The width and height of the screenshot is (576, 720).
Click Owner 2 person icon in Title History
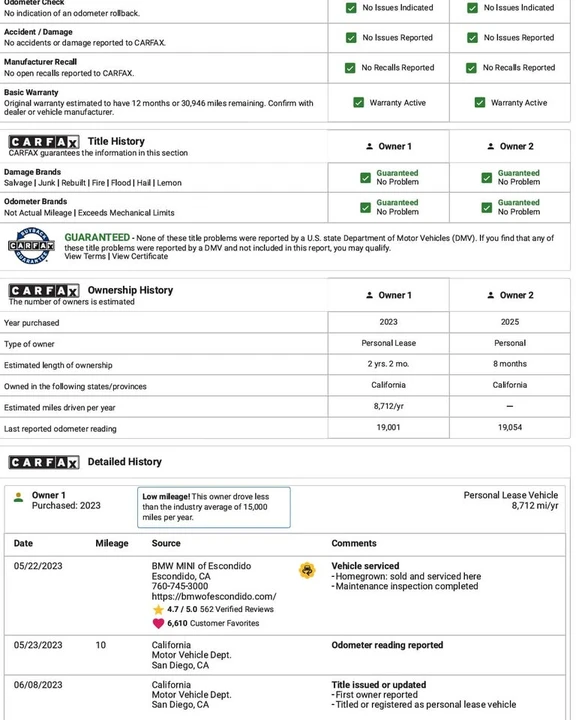tap(491, 146)
